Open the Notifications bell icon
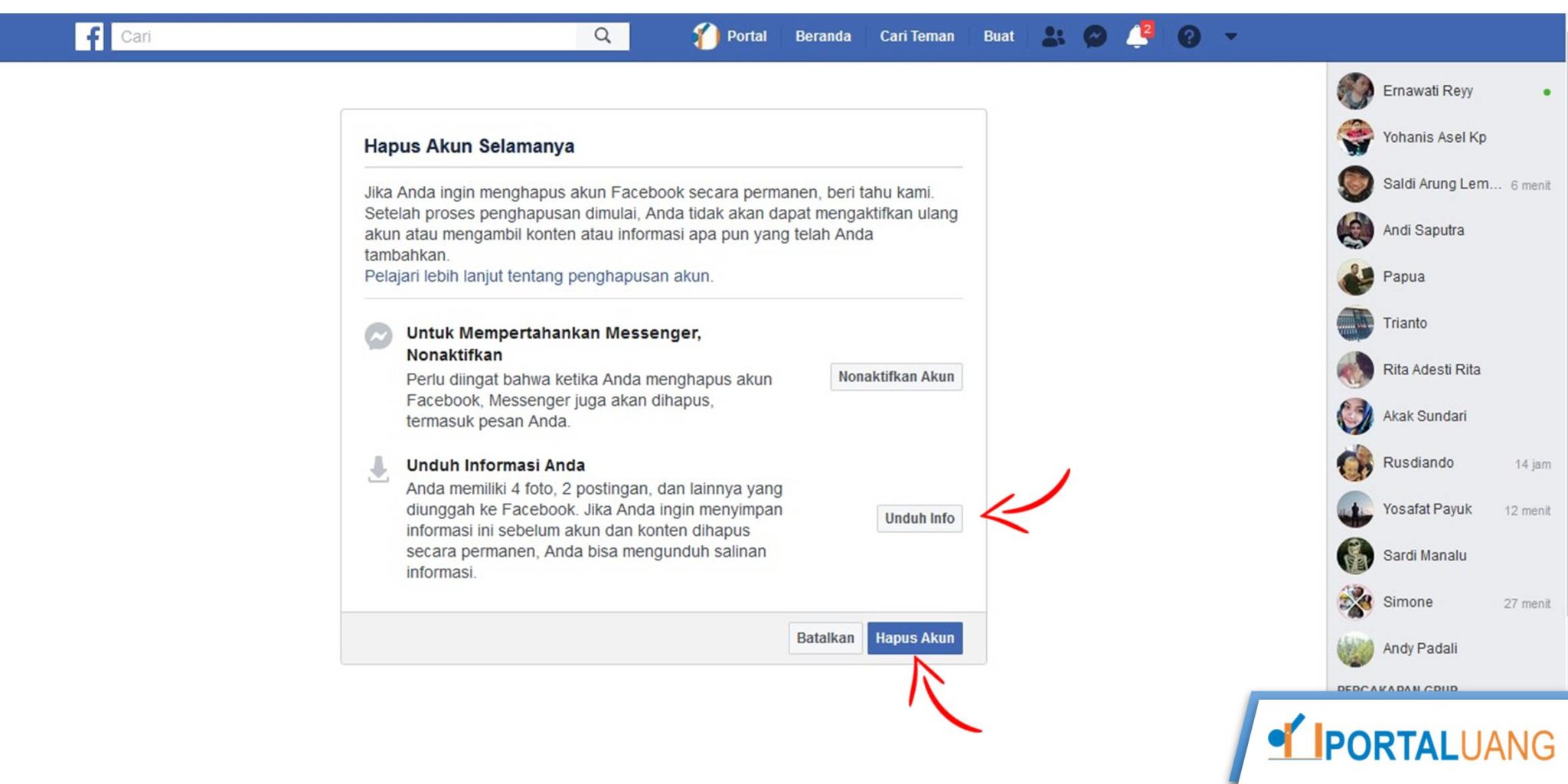The image size is (1568, 784). (x=1138, y=36)
